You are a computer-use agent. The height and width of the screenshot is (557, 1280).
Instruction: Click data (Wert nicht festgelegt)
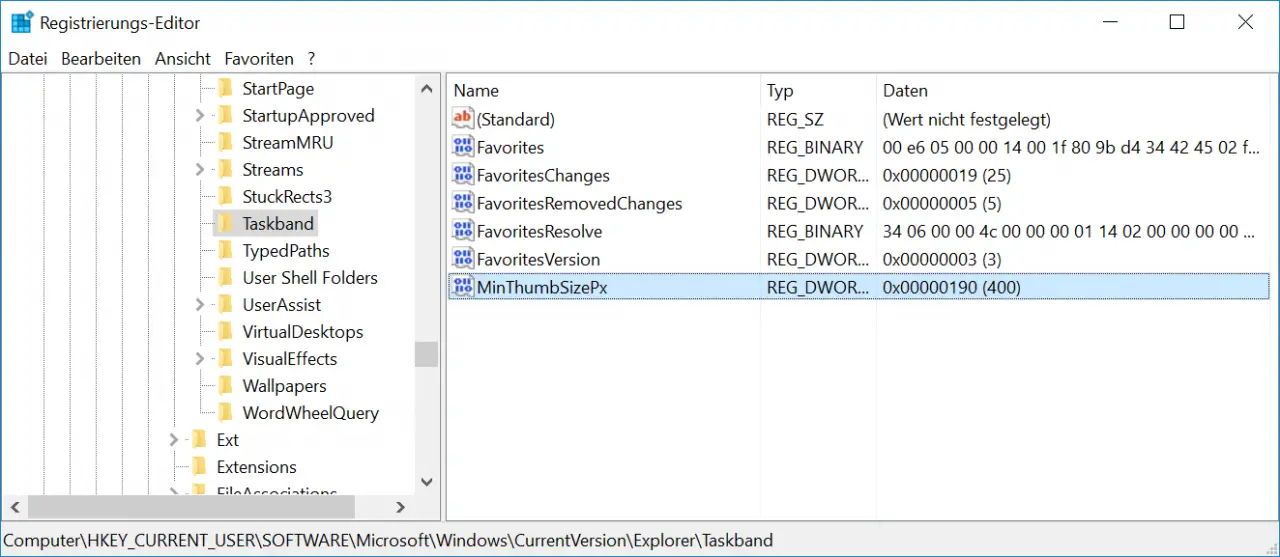(x=966, y=119)
